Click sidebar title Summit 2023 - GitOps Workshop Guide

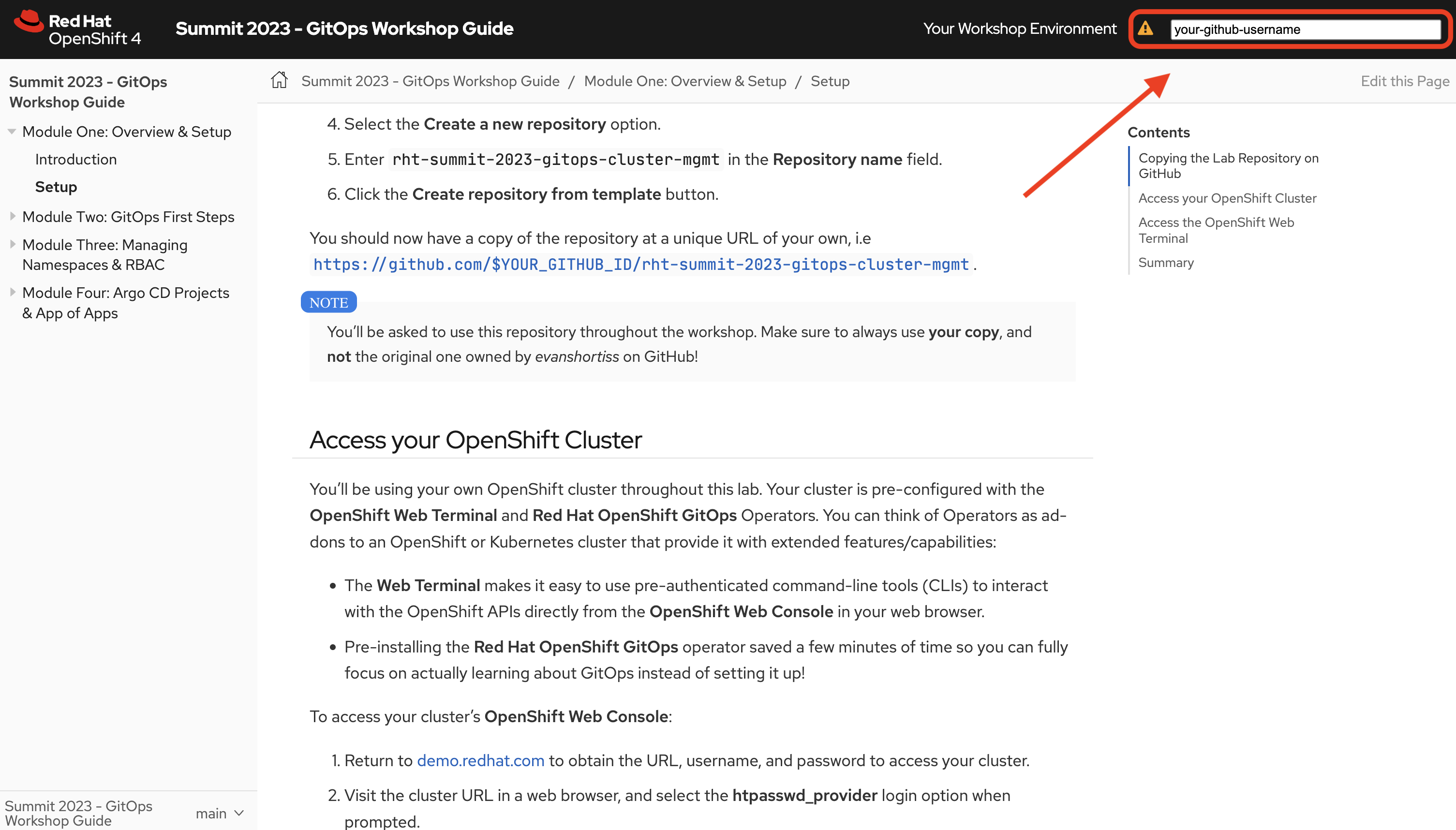89,92
